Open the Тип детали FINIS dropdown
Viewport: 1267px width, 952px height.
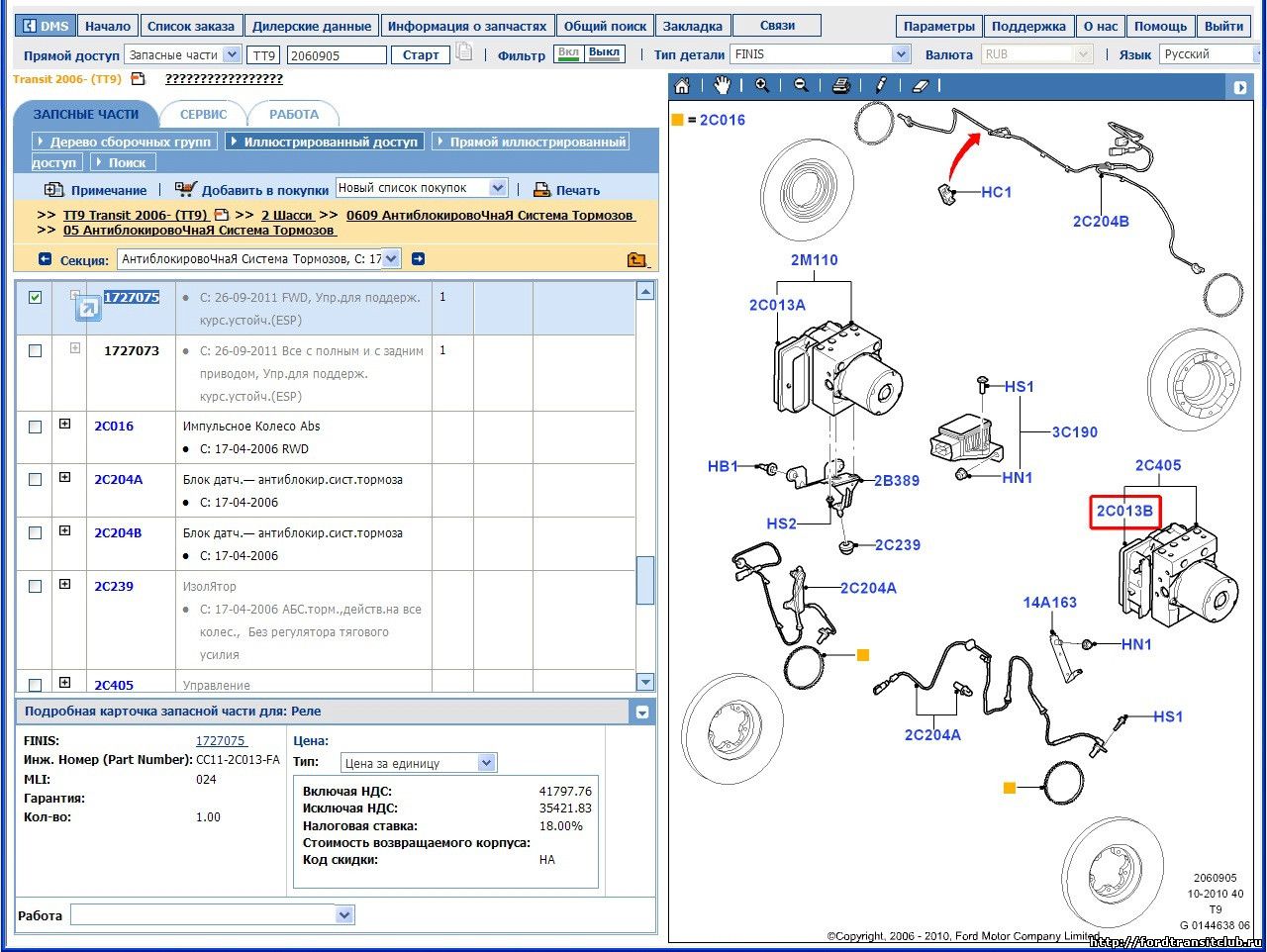point(900,54)
